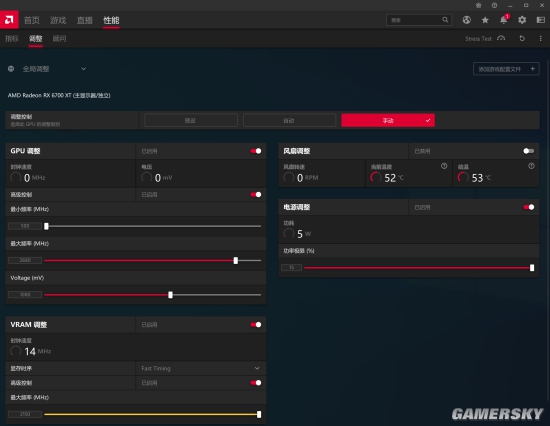Viewport: 550px width, 426px height.
Task: Switch to the 游戏 tab
Action: [58, 20]
